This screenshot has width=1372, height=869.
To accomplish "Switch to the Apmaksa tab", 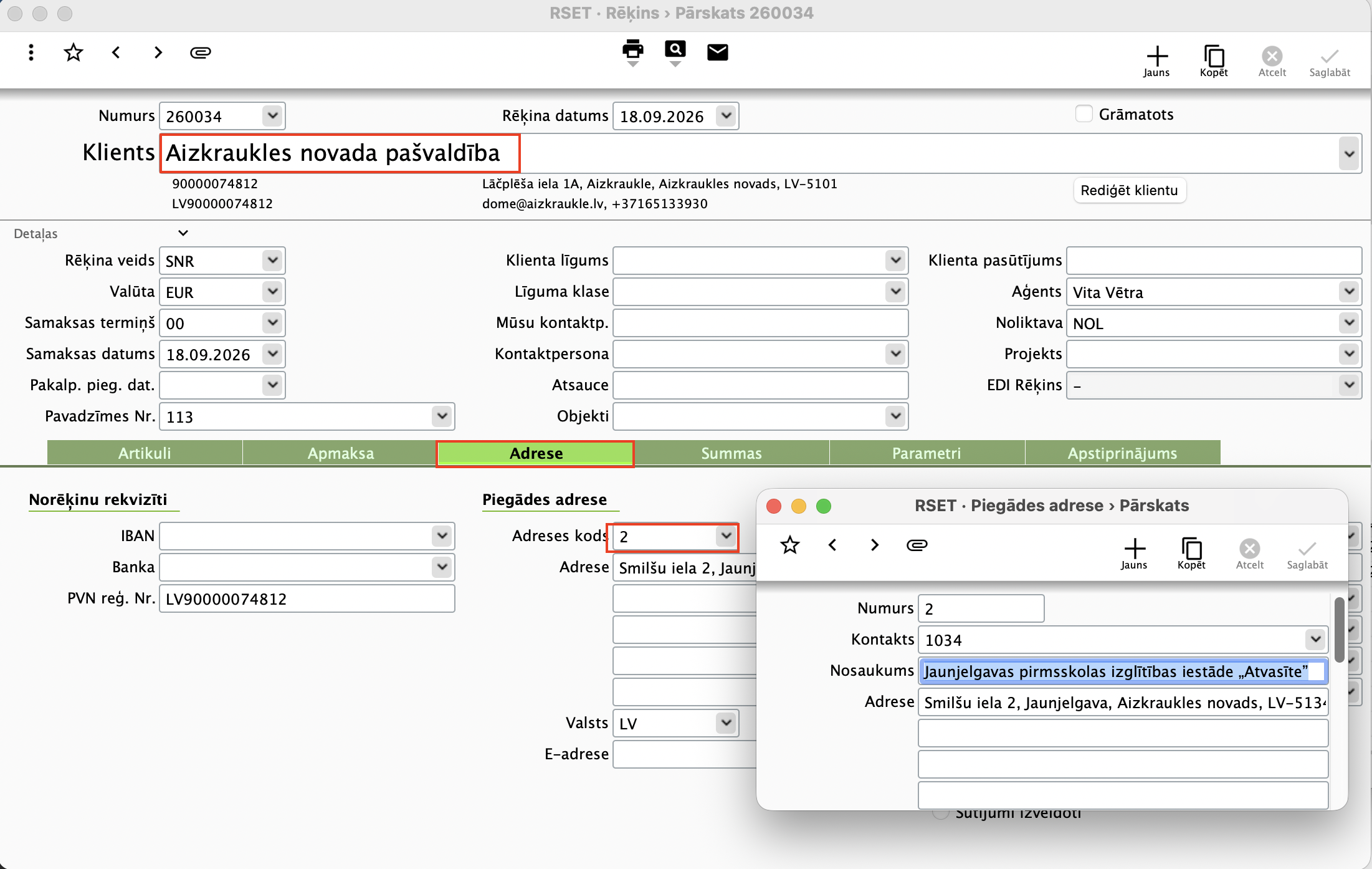I will point(341,453).
